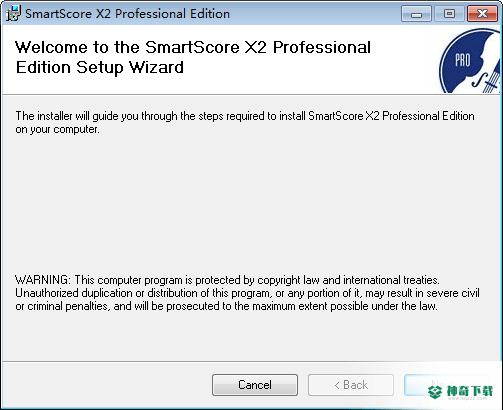
Task: Click 'The installer will guide you' paragraph
Action: (x=245, y=122)
